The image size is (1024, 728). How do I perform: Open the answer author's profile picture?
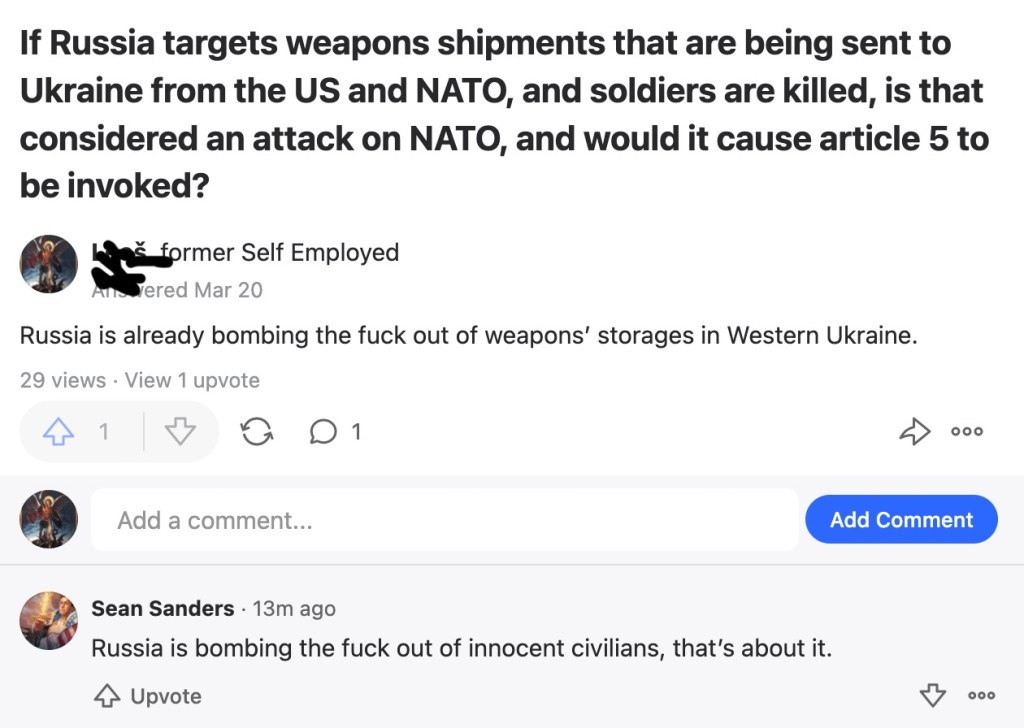pos(48,264)
